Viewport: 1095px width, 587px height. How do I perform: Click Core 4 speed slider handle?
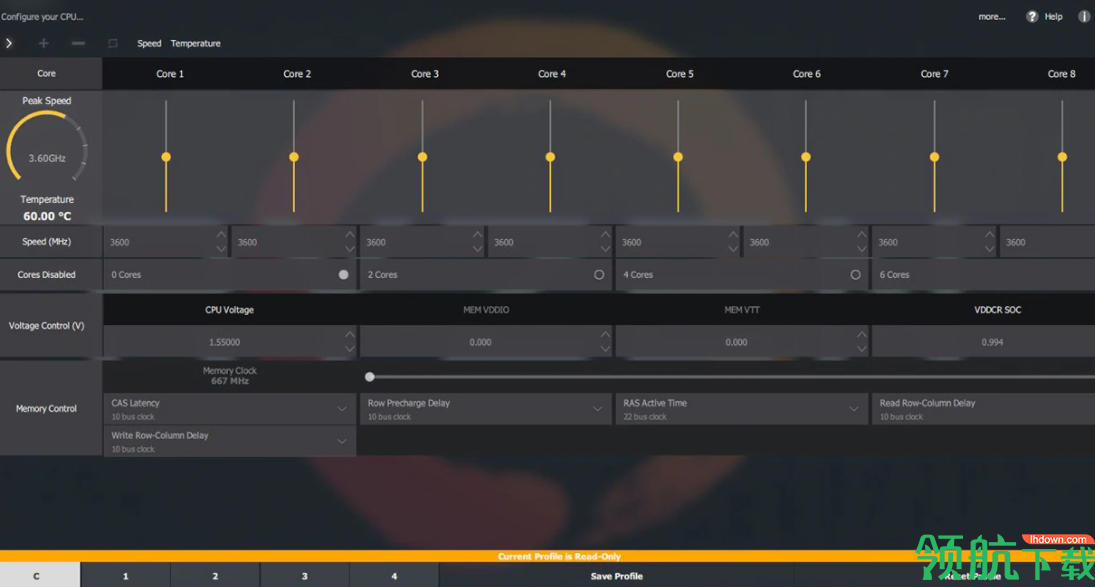(x=550, y=157)
